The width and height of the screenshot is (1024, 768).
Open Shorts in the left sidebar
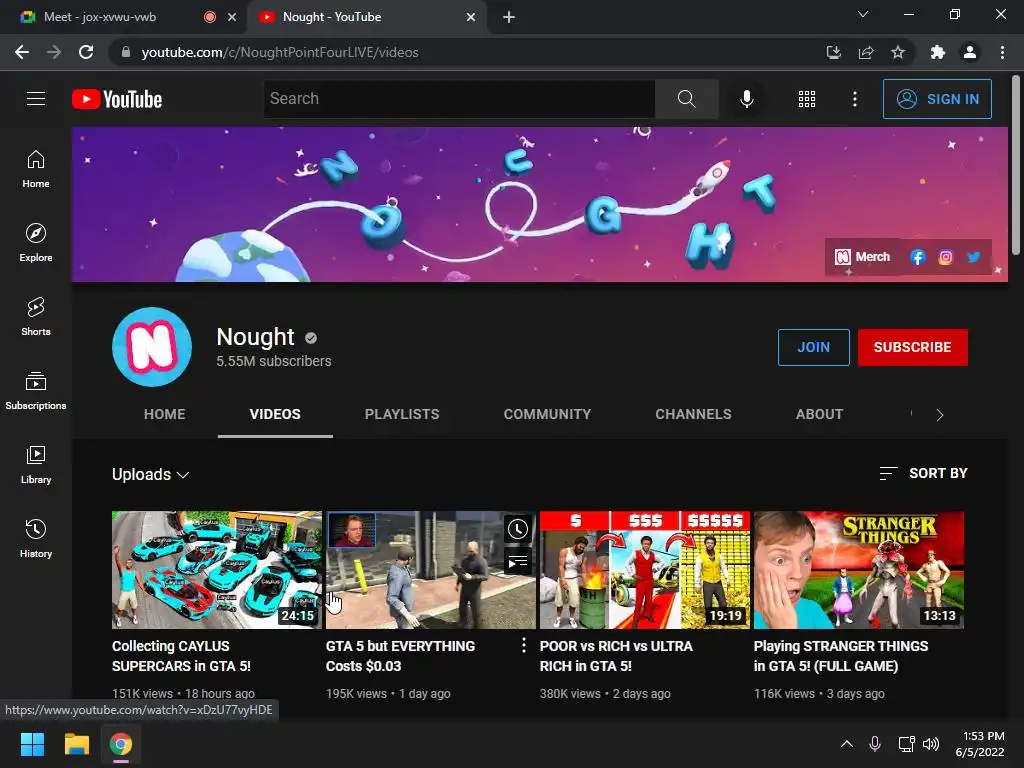[36, 317]
